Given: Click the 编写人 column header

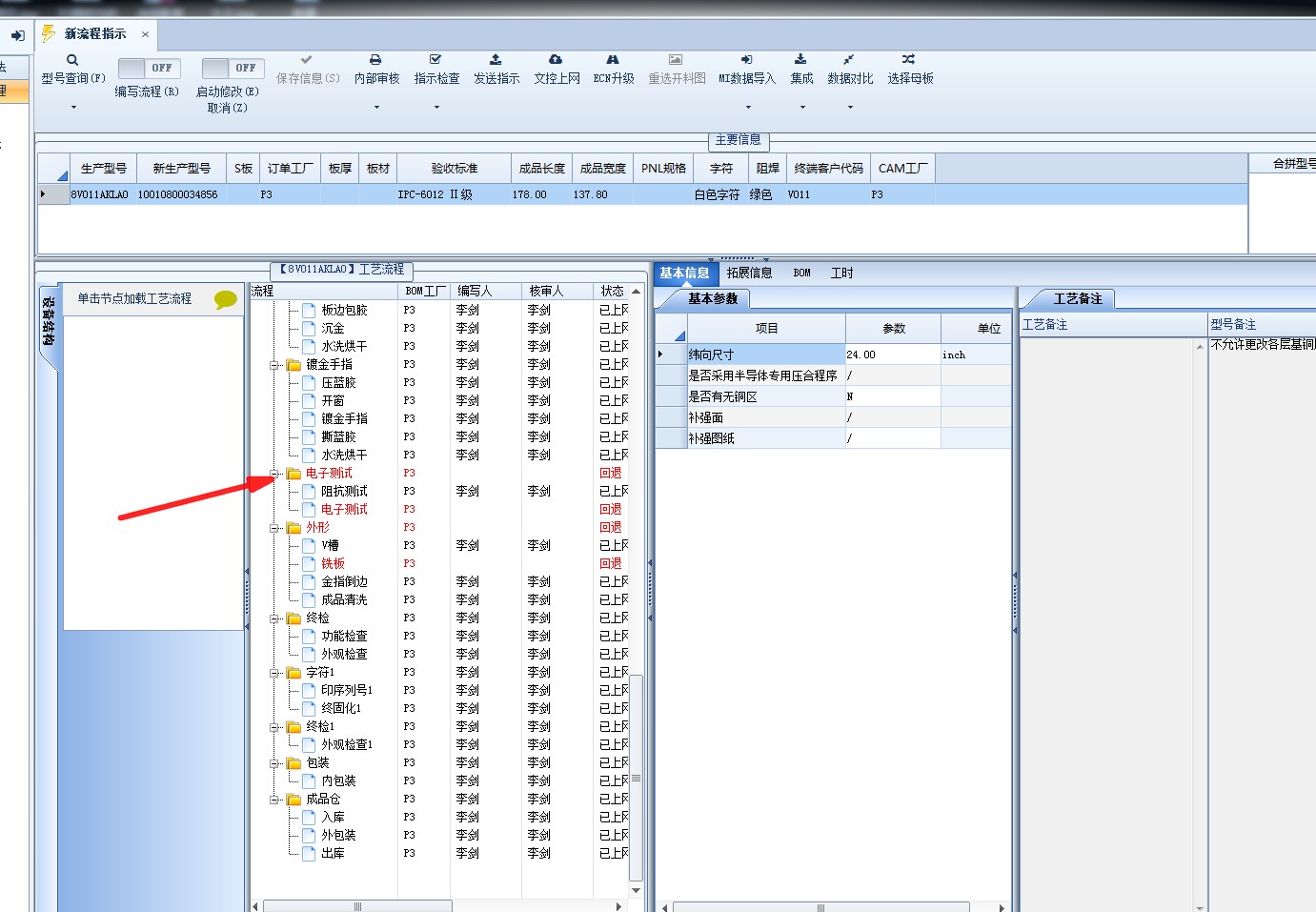Looking at the screenshot, I should tap(486, 292).
